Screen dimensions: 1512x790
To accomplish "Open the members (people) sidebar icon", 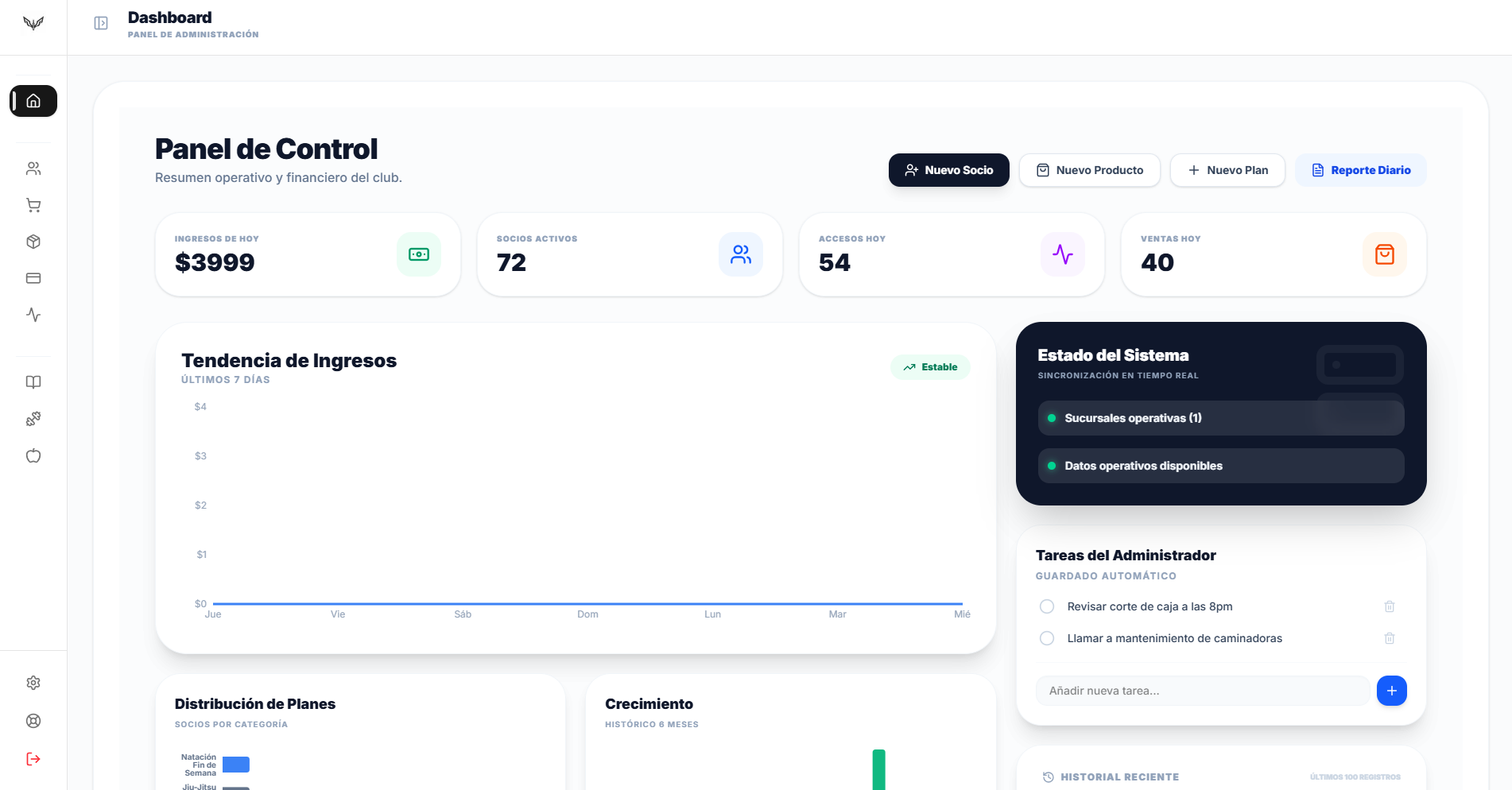I will [x=33, y=168].
